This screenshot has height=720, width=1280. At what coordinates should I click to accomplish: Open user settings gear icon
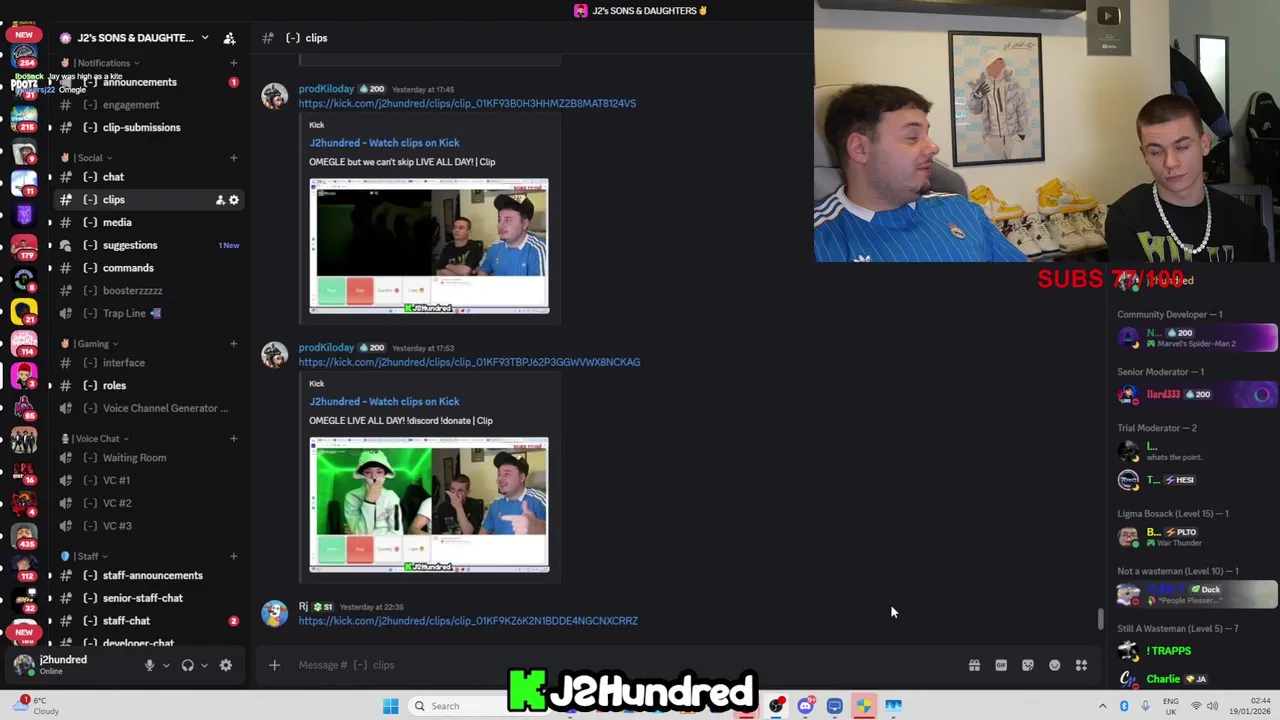(226, 665)
